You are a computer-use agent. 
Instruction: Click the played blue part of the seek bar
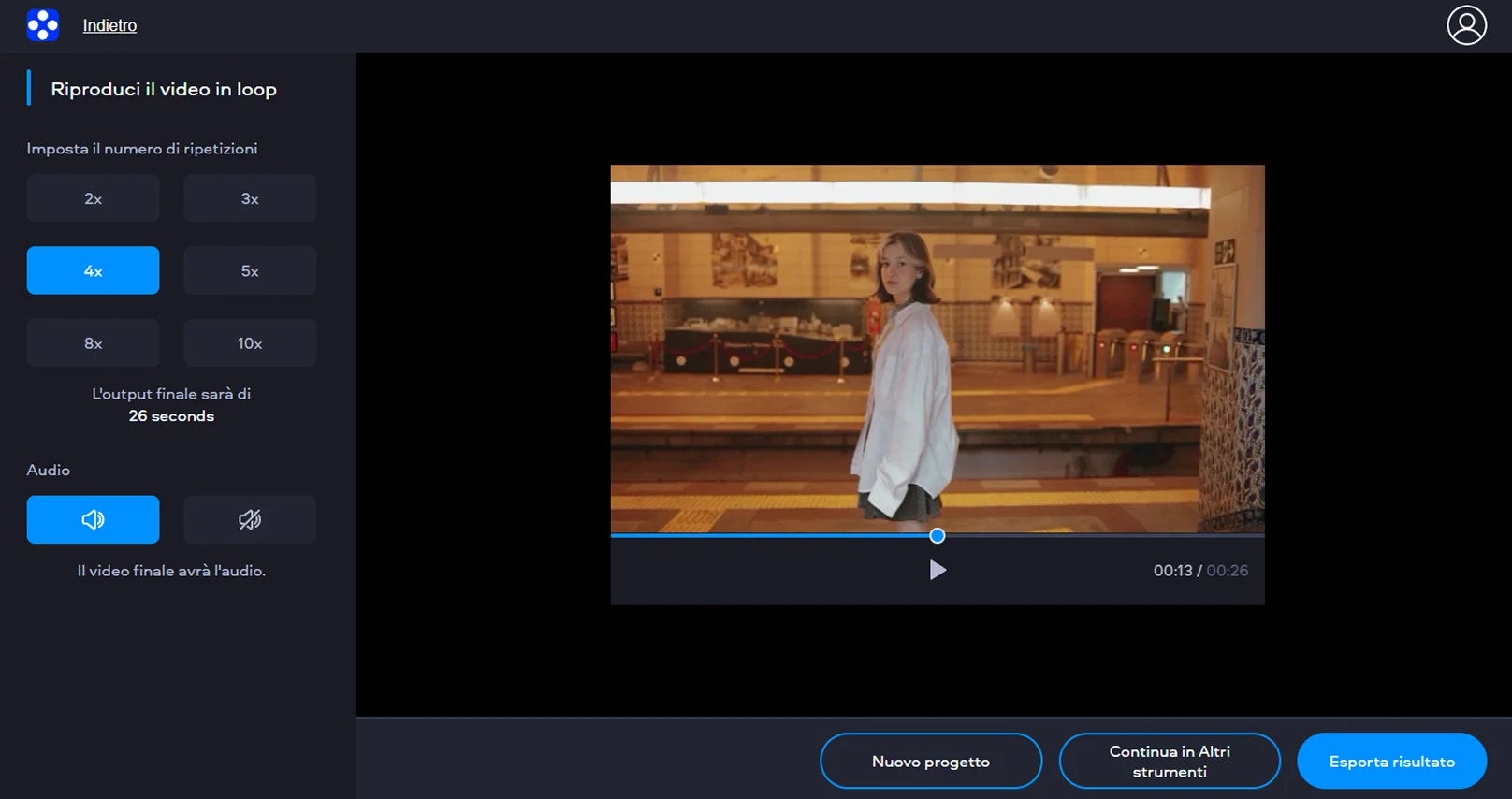(x=767, y=536)
